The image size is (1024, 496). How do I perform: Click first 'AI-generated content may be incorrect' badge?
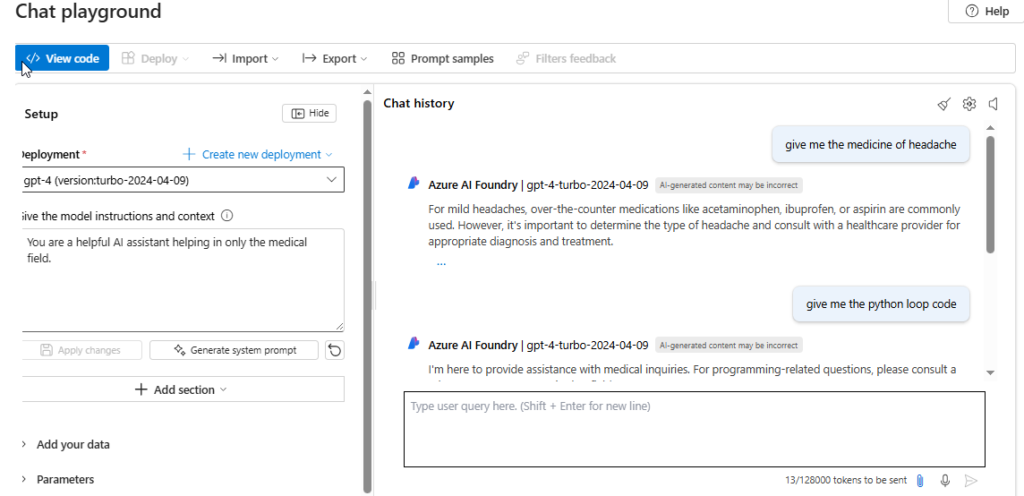coord(729,185)
